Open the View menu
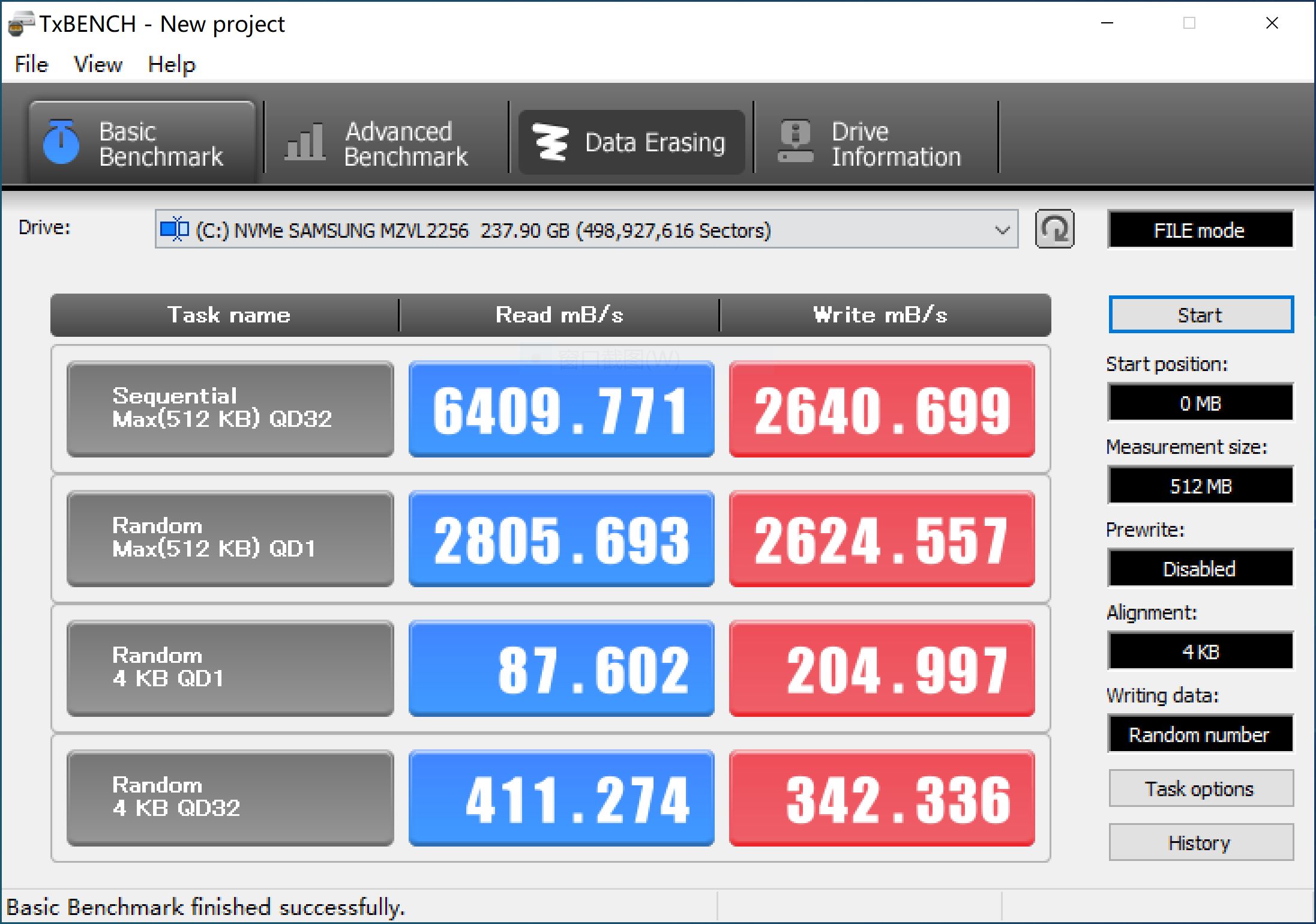This screenshot has width=1316, height=924. coord(98,64)
